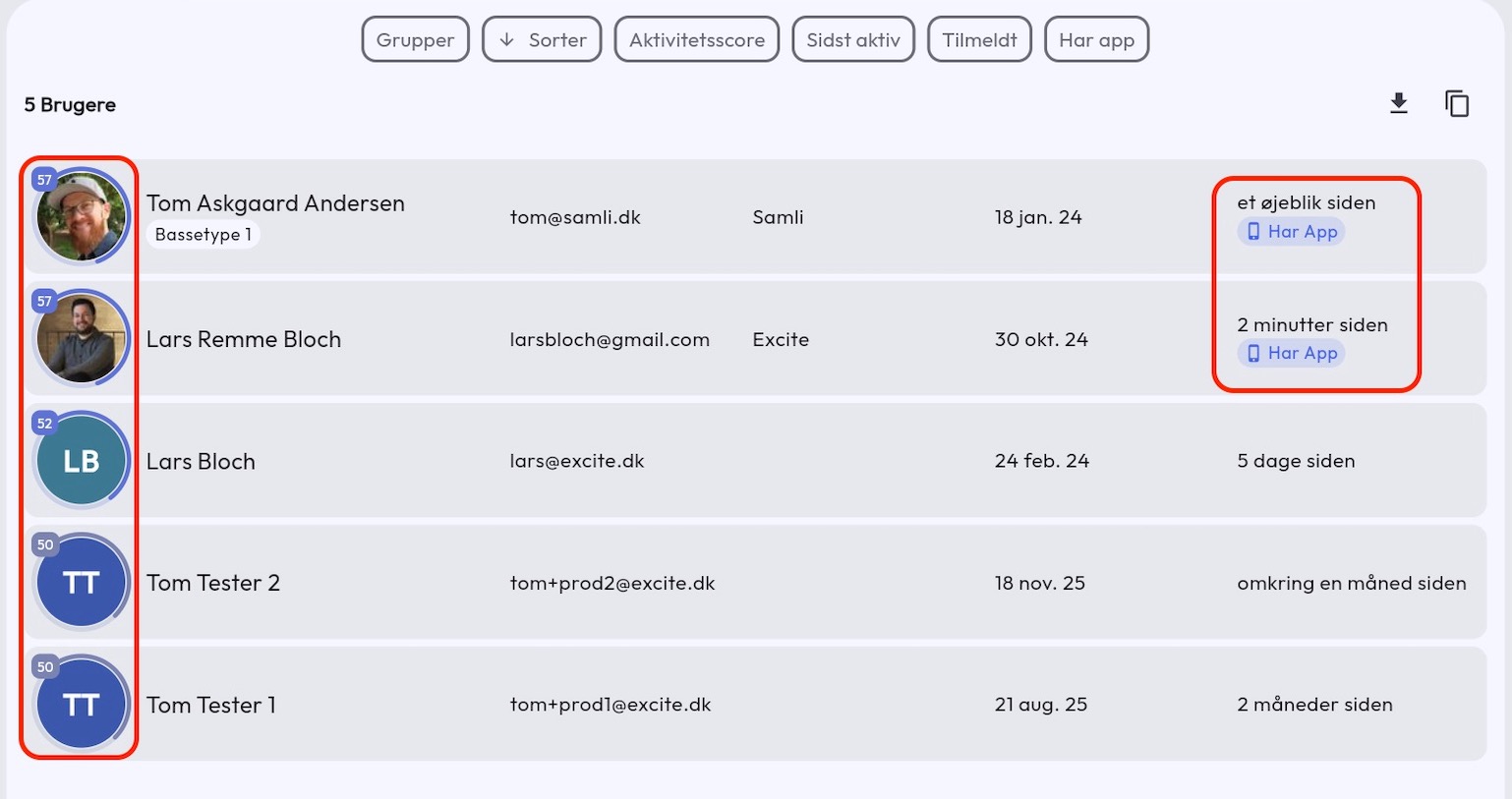Open the Sidst aktiv dropdown
The width and height of the screenshot is (1512, 799).
click(853, 39)
